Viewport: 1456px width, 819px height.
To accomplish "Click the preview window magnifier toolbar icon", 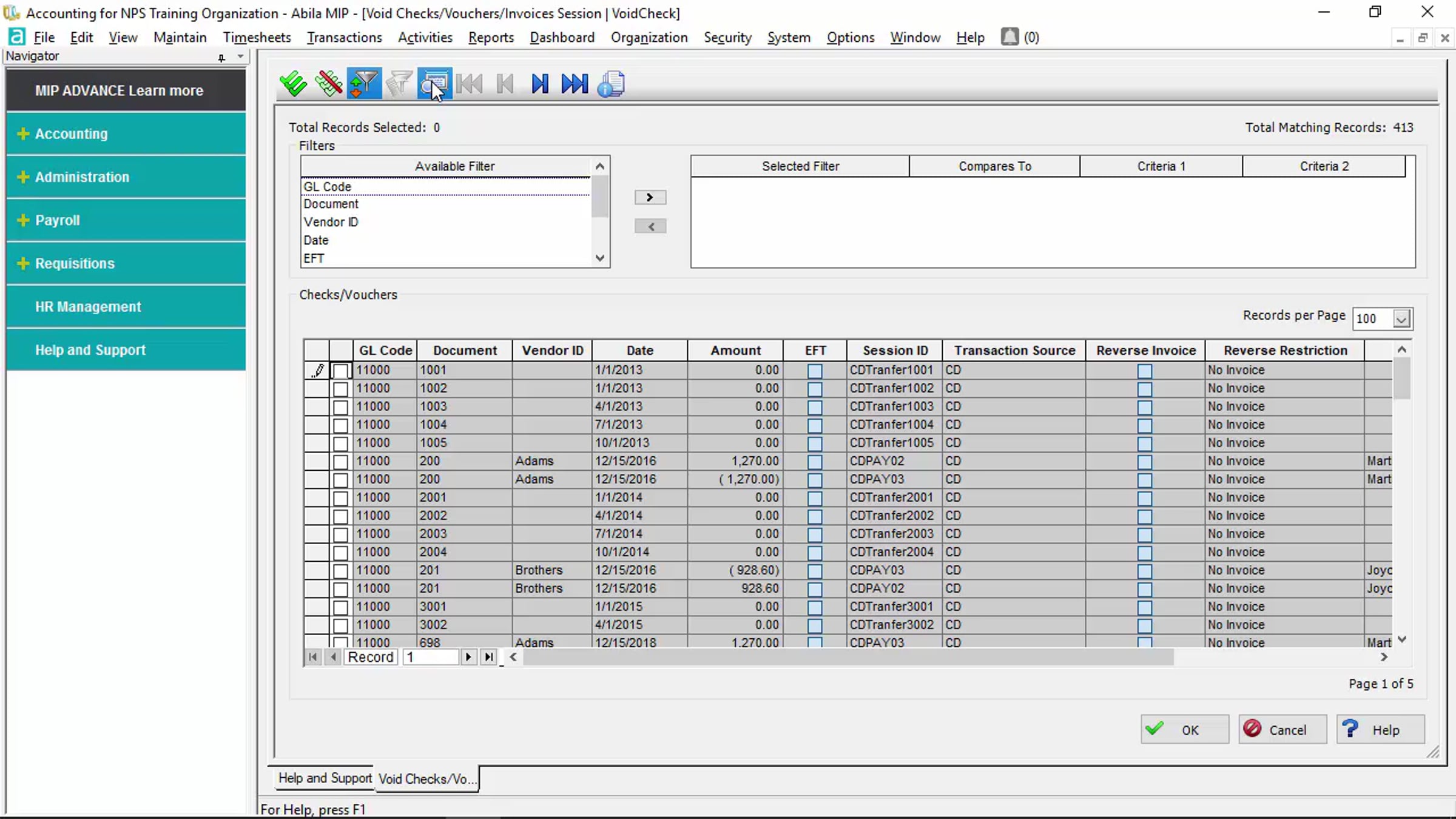I will point(434,83).
